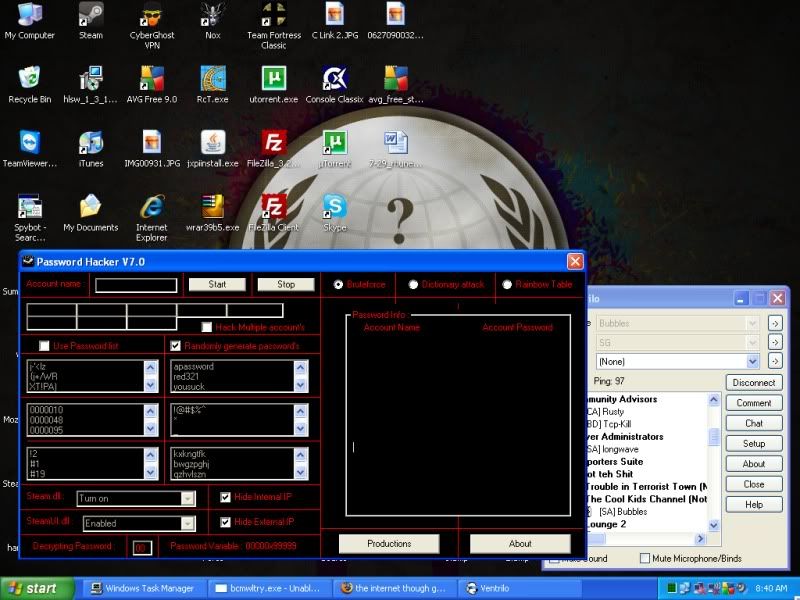Select the Lounge 2 channel in Ventrilo
This screenshot has height=600, width=800.
pos(607,524)
